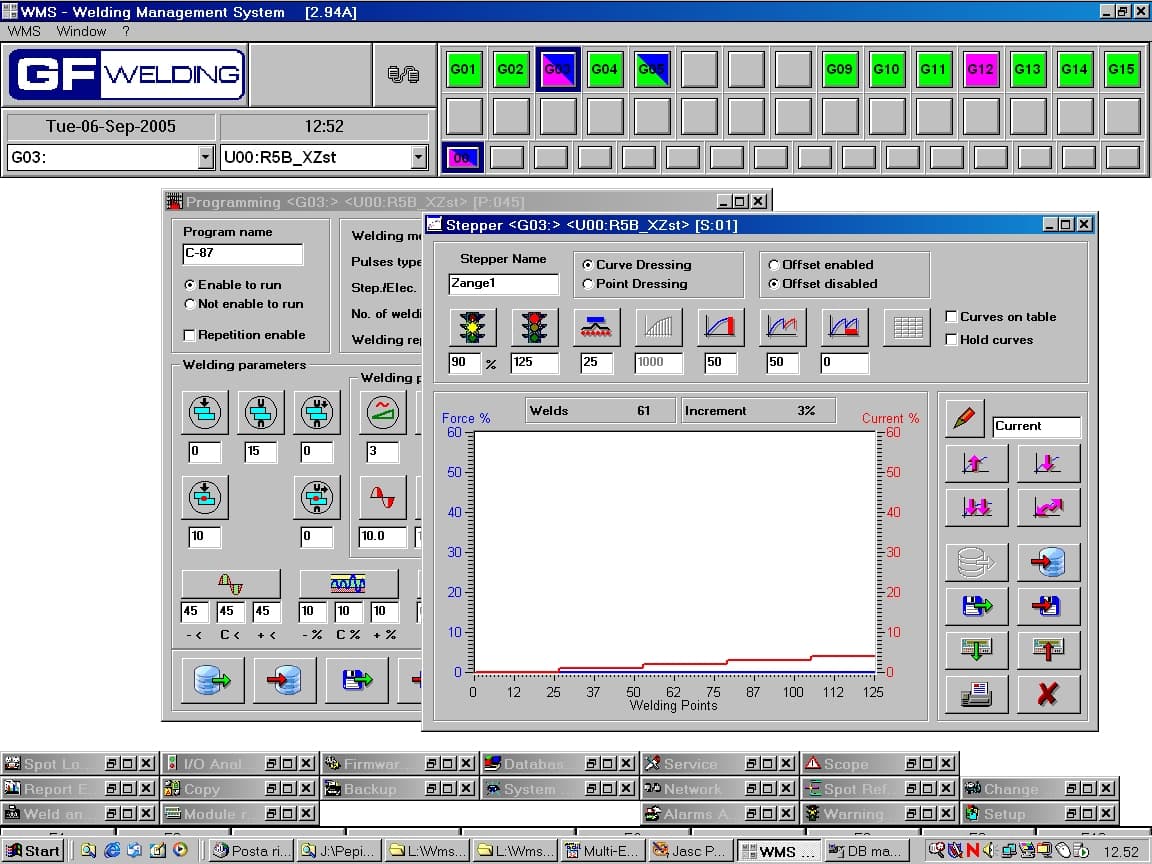The image size is (1152, 864).
Task: Expand the G03: station dropdown
Action: point(206,157)
